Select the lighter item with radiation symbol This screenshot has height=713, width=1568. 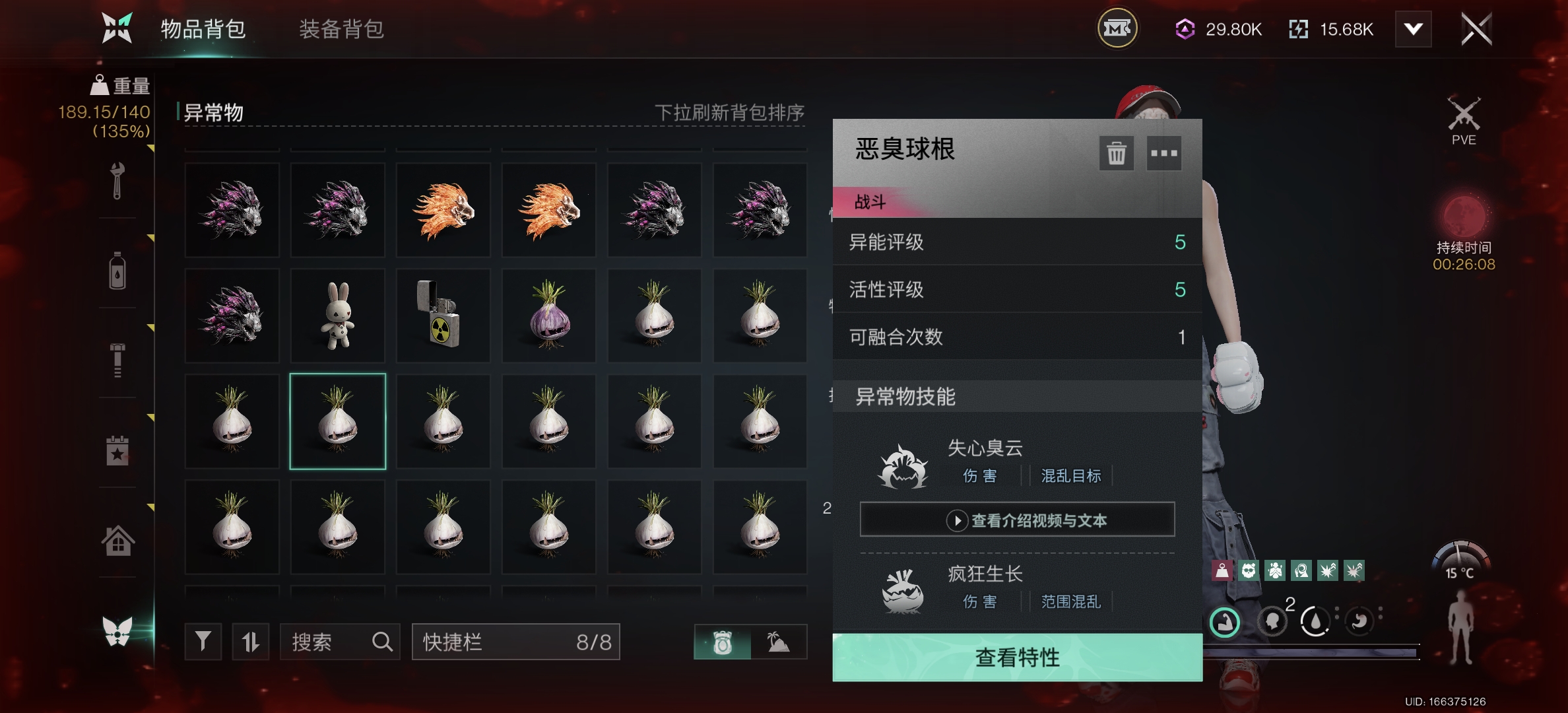tap(443, 316)
